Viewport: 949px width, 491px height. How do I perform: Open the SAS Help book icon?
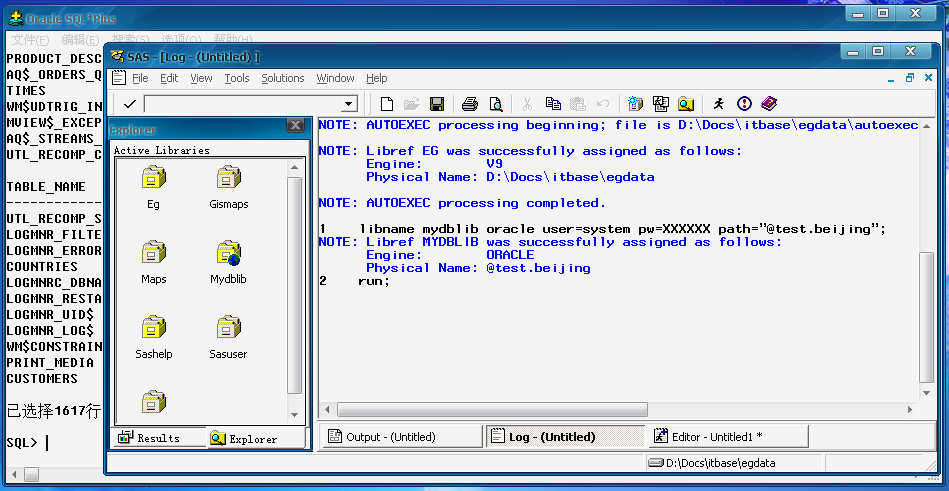pos(768,104)
